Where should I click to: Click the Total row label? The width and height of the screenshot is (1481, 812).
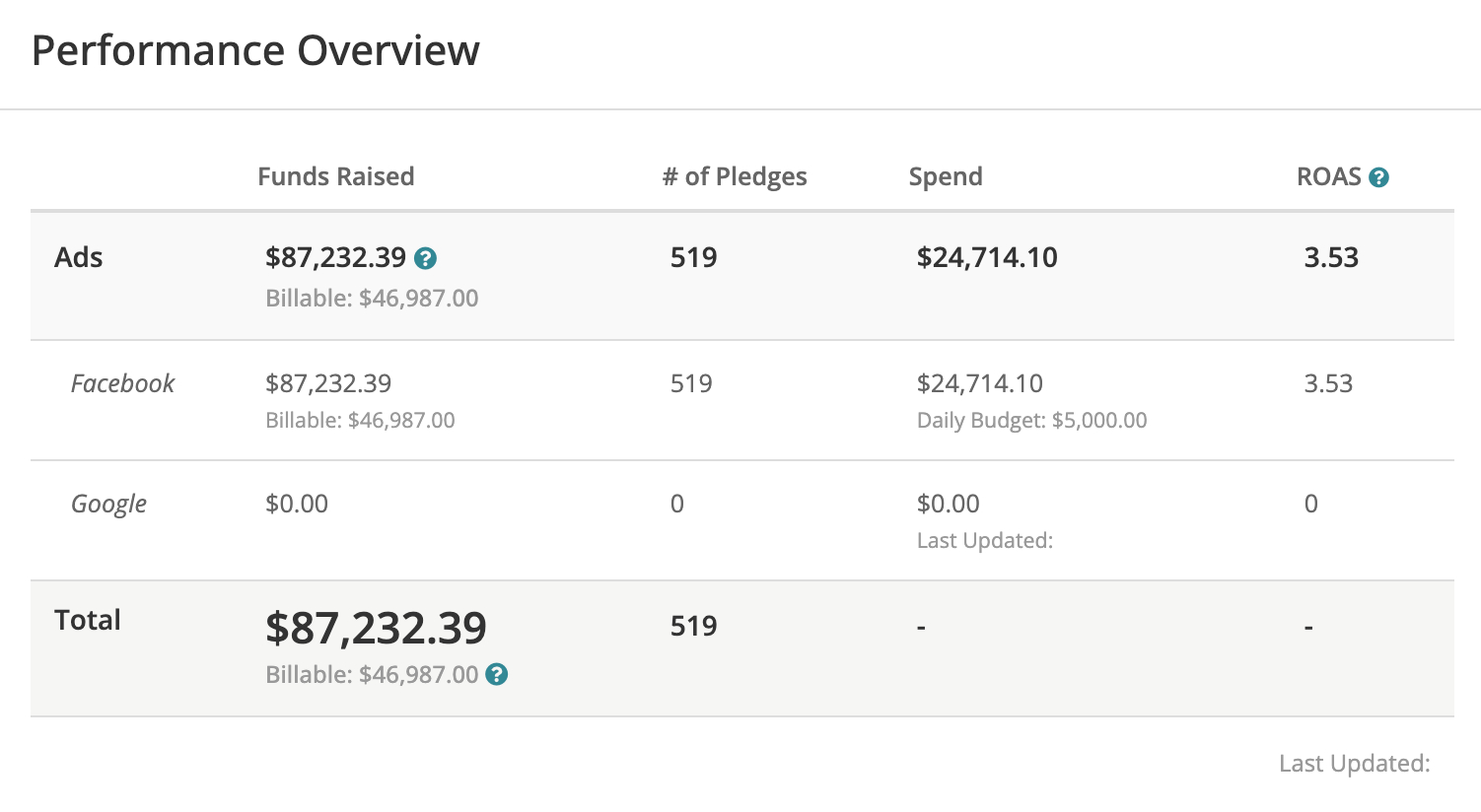coord(88,620)
